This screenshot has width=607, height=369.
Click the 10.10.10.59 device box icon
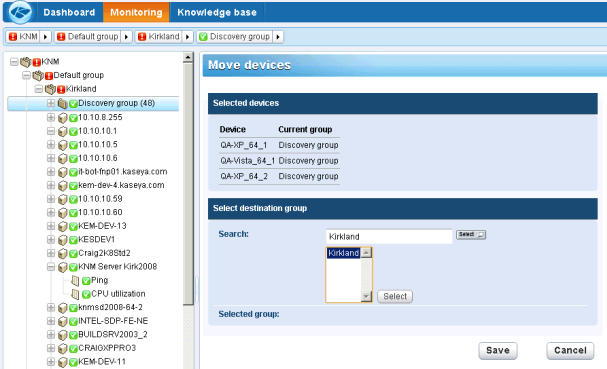(62, 199)
